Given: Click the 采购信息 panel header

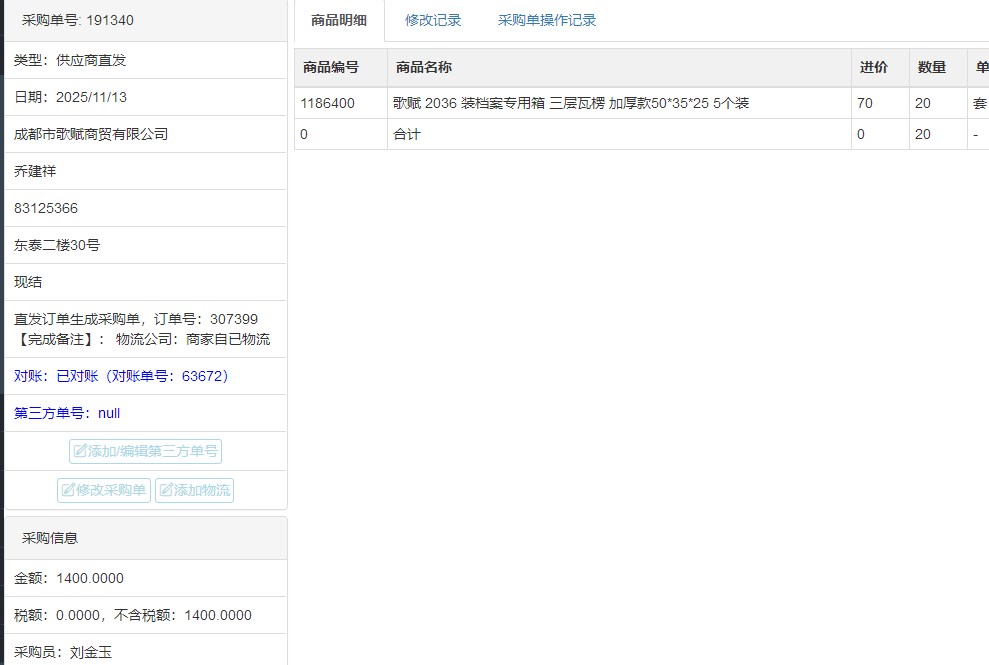Looking at the screenshot, I should (50, 538).
